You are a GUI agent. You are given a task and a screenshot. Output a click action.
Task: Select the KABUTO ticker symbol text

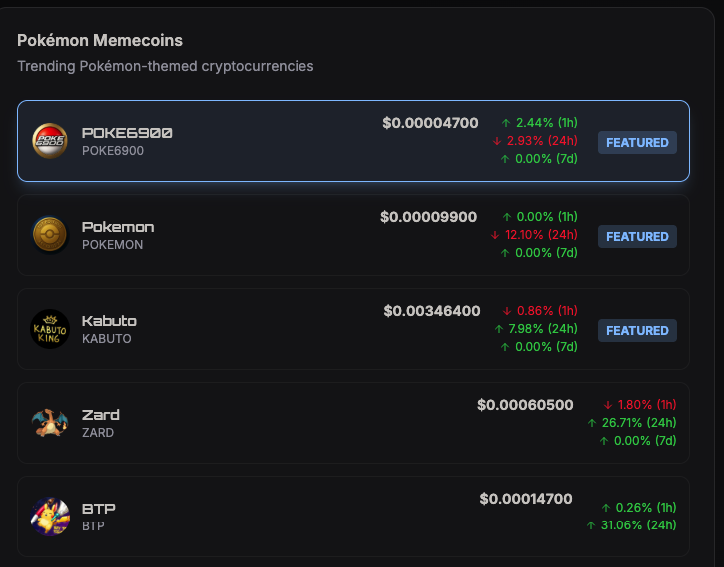(107, 339)
